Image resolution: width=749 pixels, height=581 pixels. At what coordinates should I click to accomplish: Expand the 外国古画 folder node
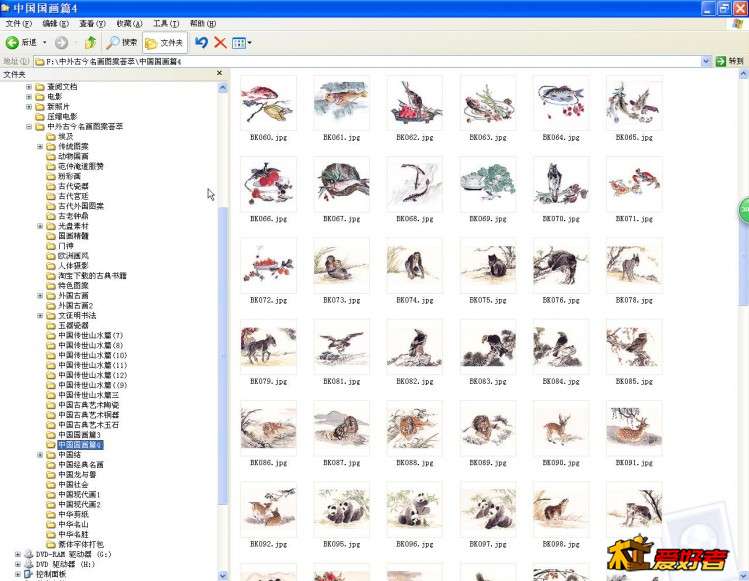(40, 296)
